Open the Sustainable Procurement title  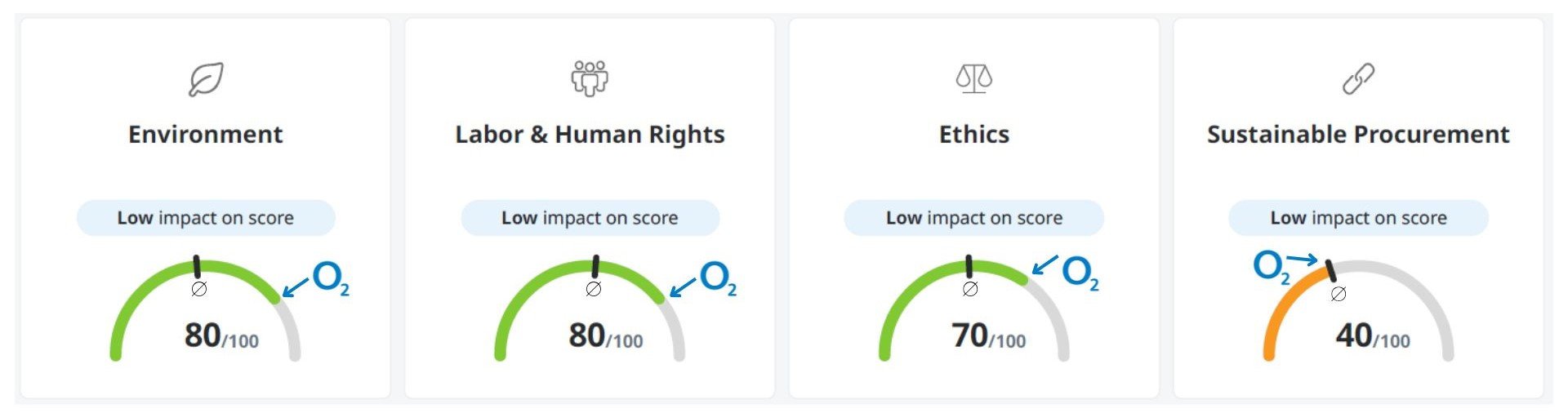tap(1358, 134)
